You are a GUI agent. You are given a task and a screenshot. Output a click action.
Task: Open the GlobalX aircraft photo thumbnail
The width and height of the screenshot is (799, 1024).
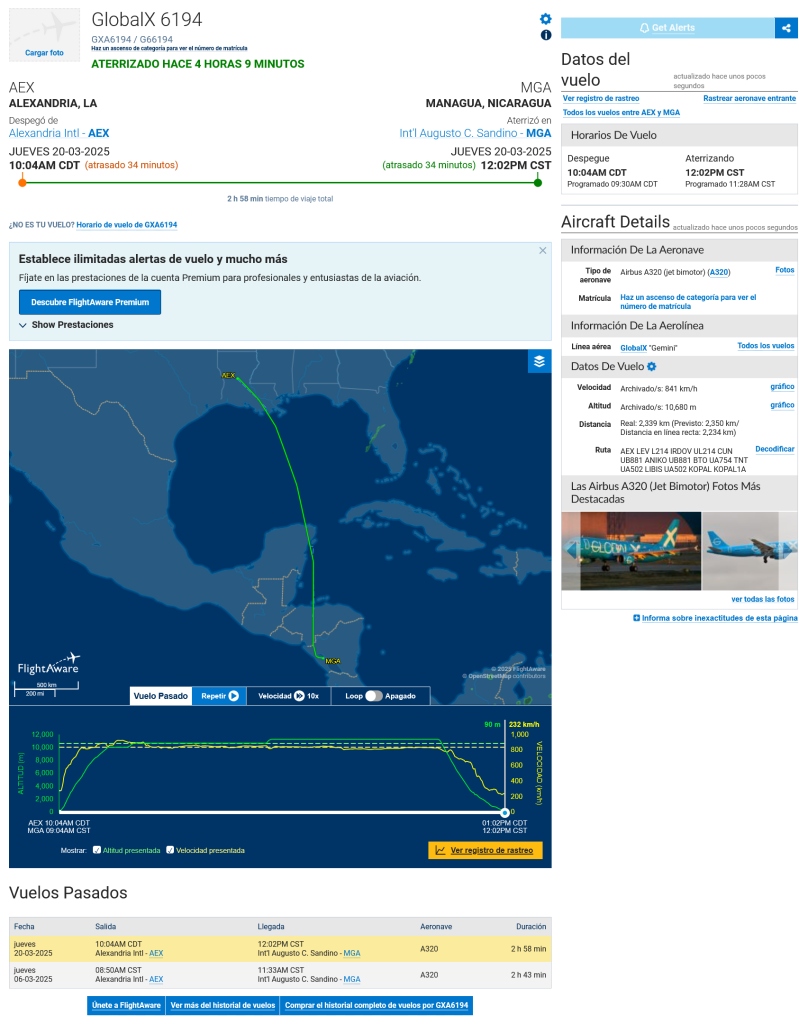[630, 551]
